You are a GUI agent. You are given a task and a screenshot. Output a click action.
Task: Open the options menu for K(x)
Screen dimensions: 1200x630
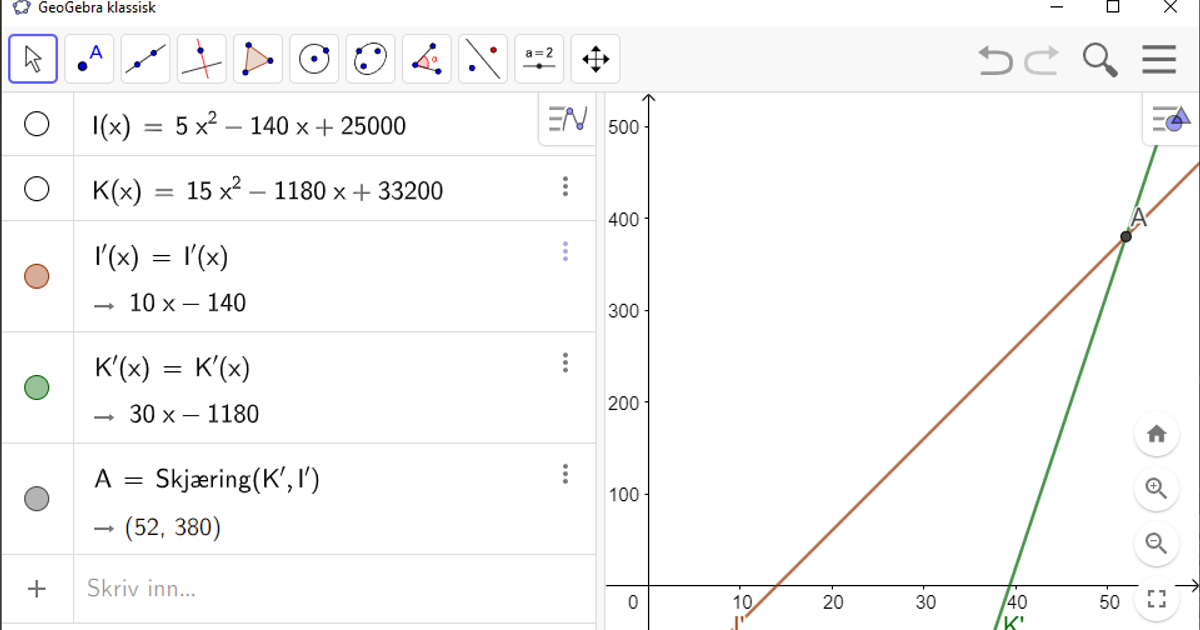pos(566,187)
